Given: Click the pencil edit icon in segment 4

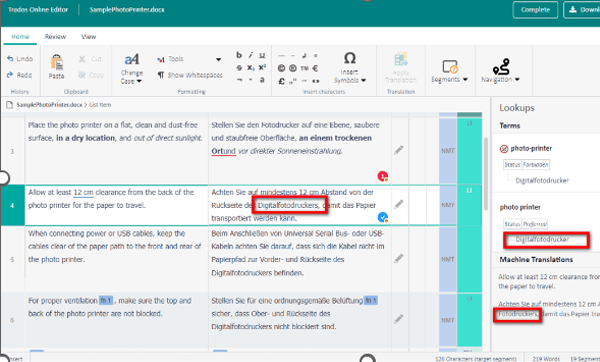Looking at the screenshot, I should 398,204.
